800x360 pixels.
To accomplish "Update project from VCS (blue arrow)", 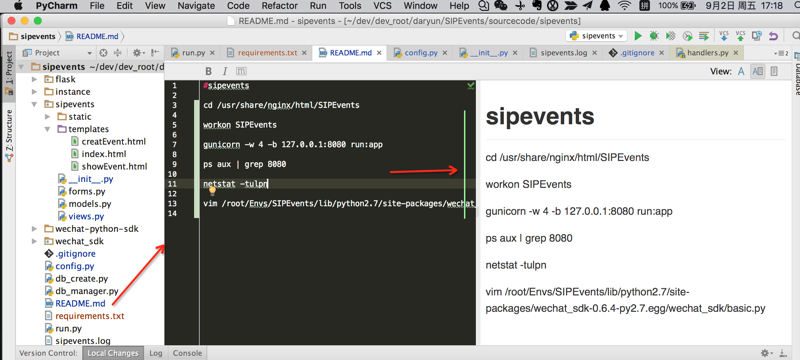I will point(723,36).
